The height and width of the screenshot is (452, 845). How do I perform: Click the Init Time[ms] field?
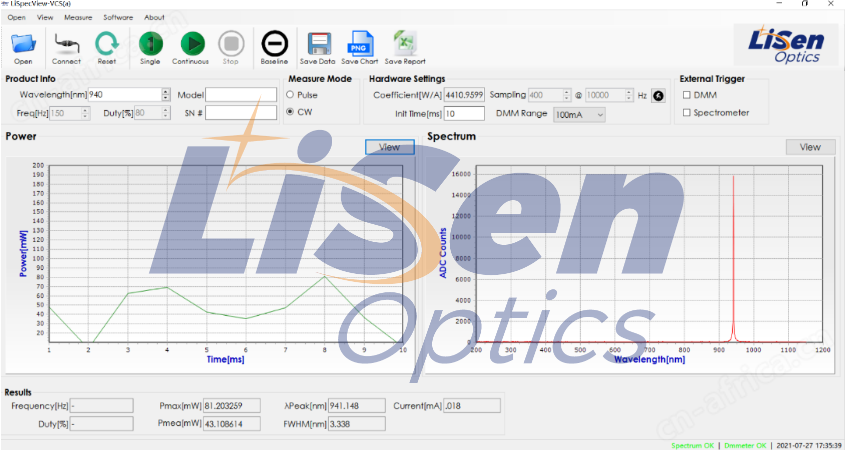coord(465,114)
